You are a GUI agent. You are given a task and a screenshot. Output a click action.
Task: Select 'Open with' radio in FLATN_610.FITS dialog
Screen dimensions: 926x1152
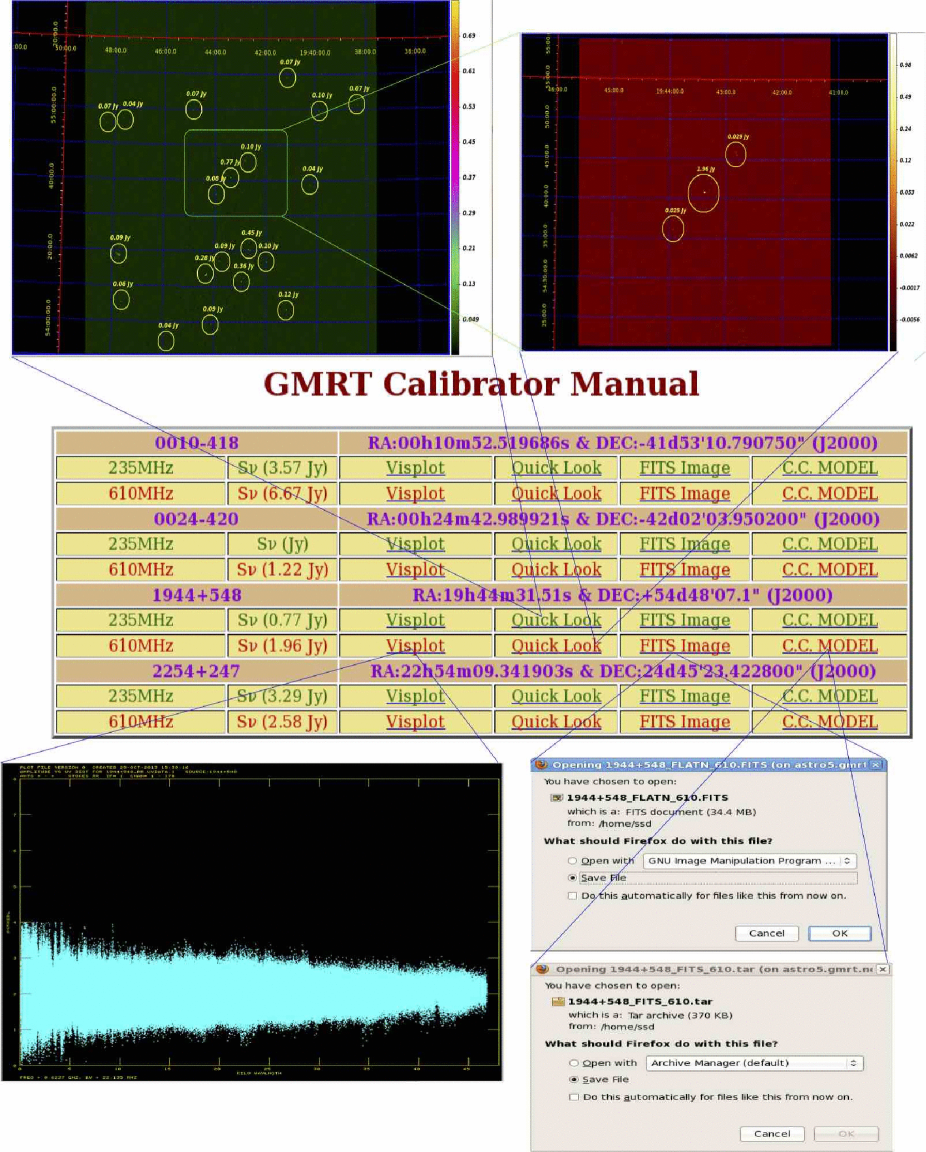[573, 861]
